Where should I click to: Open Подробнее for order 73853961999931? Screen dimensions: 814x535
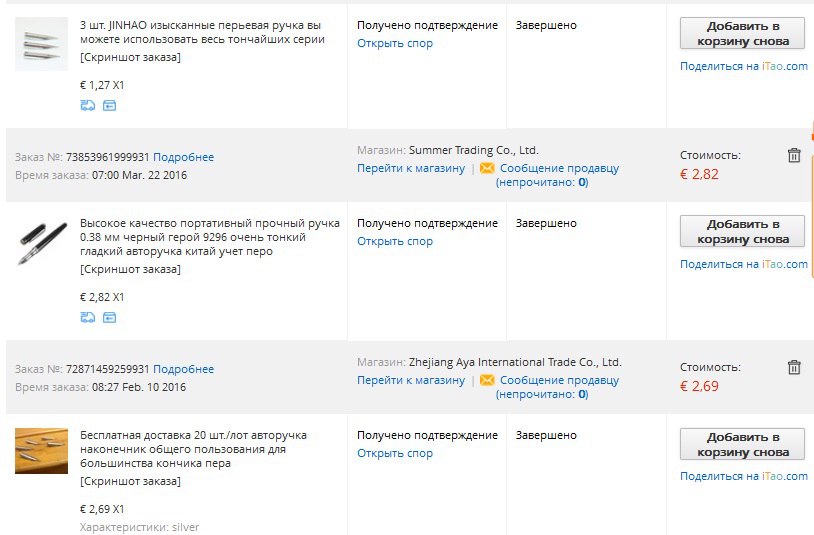(x=183, y=157)
